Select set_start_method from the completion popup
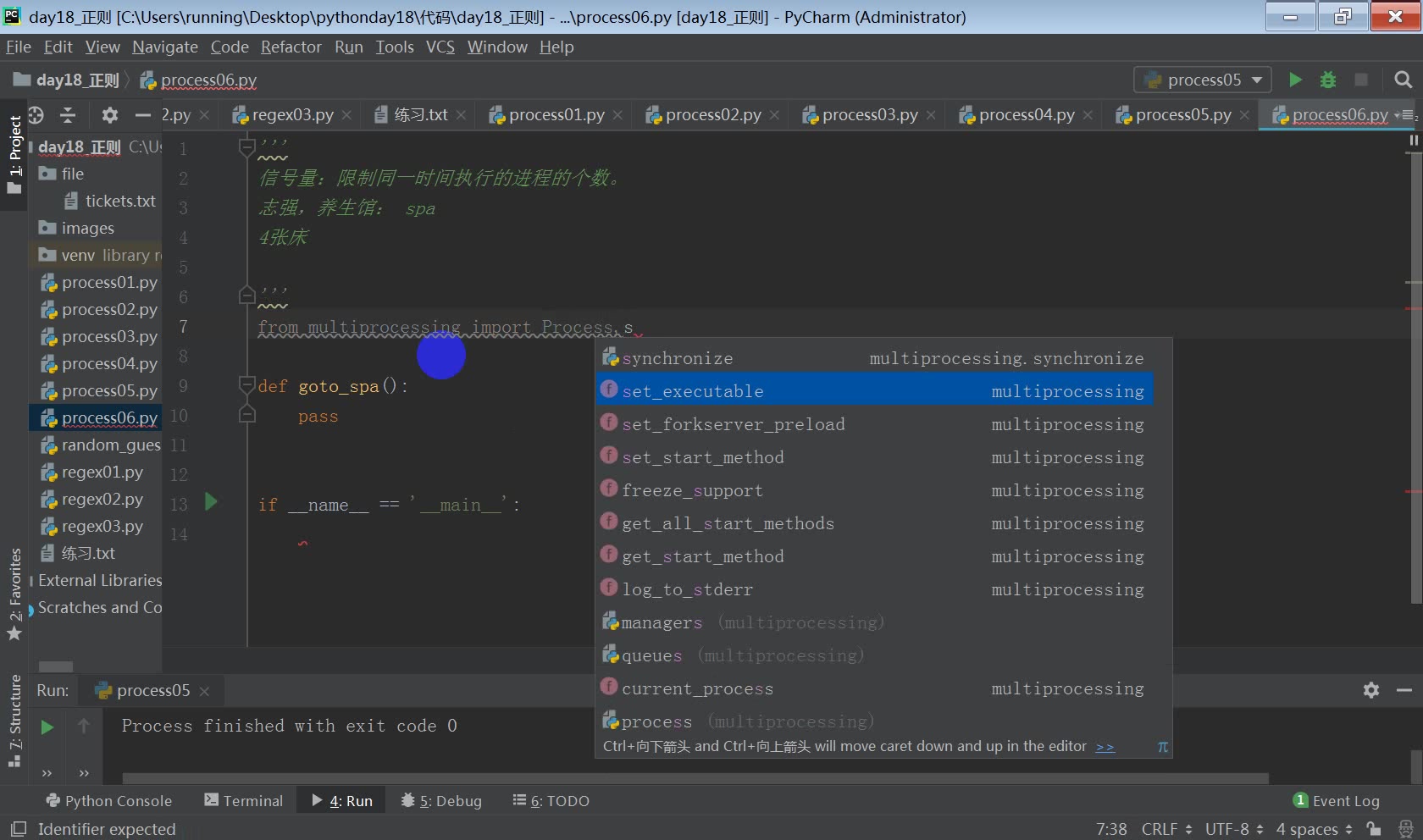Screen dimensions: 1423x840 tap(701, 456)
